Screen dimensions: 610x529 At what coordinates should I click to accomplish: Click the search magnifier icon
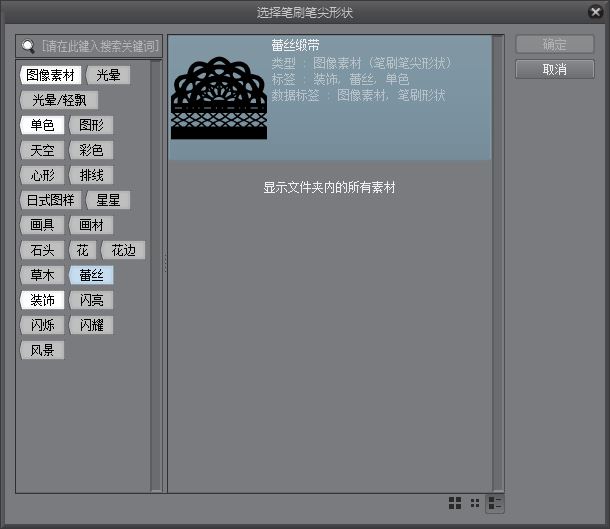pos(28,46)
